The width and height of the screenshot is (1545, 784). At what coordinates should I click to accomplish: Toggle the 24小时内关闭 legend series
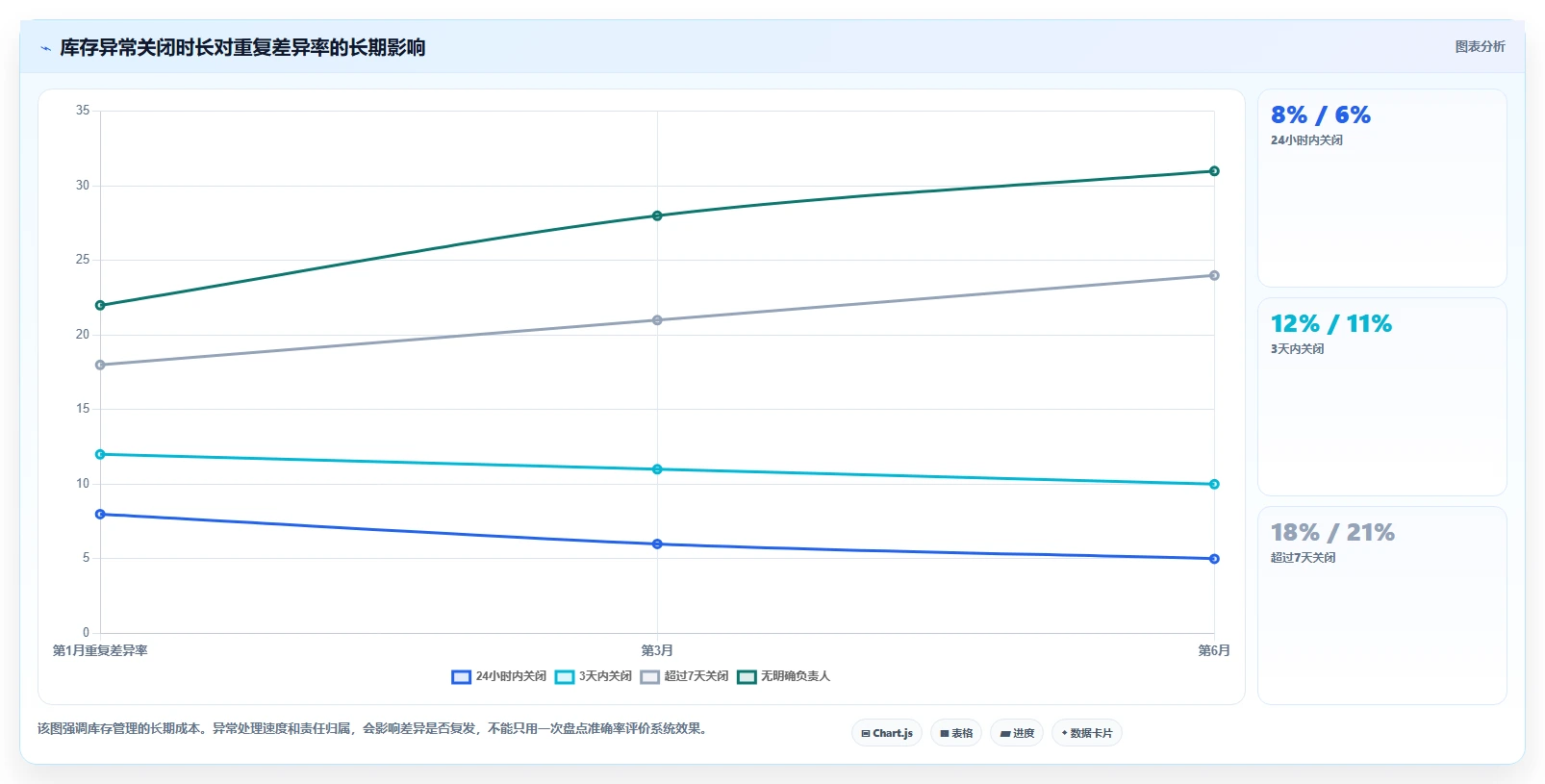coord(498,676)
